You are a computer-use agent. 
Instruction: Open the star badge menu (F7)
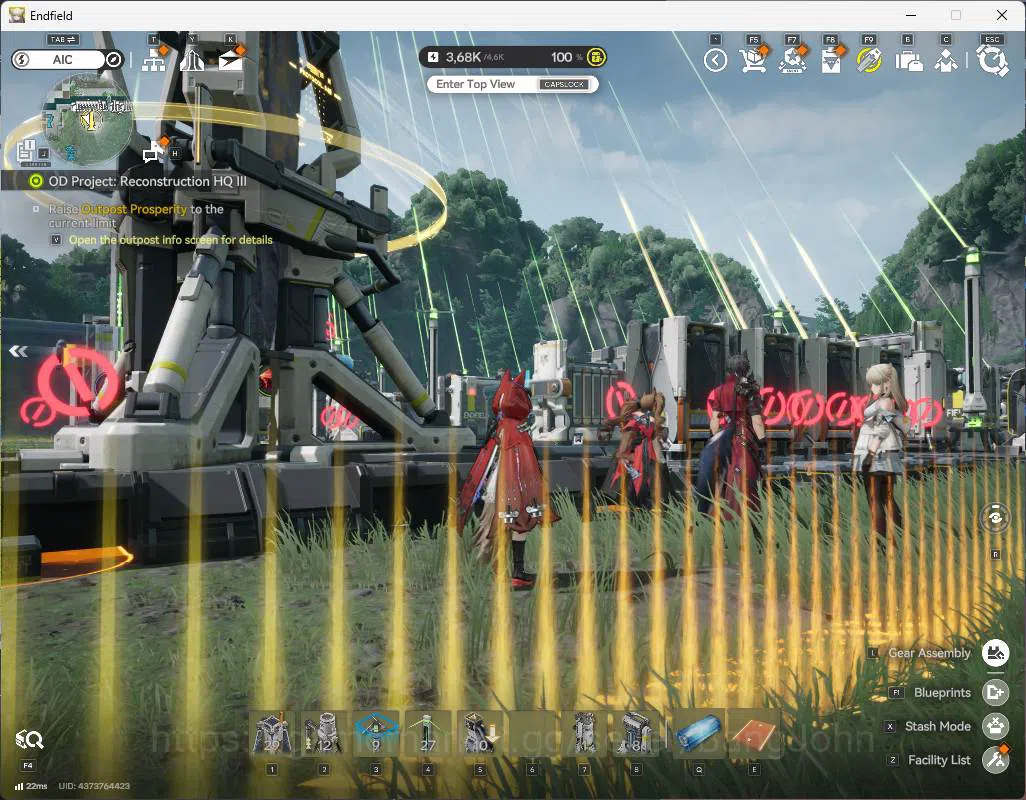tap(792, 61)
